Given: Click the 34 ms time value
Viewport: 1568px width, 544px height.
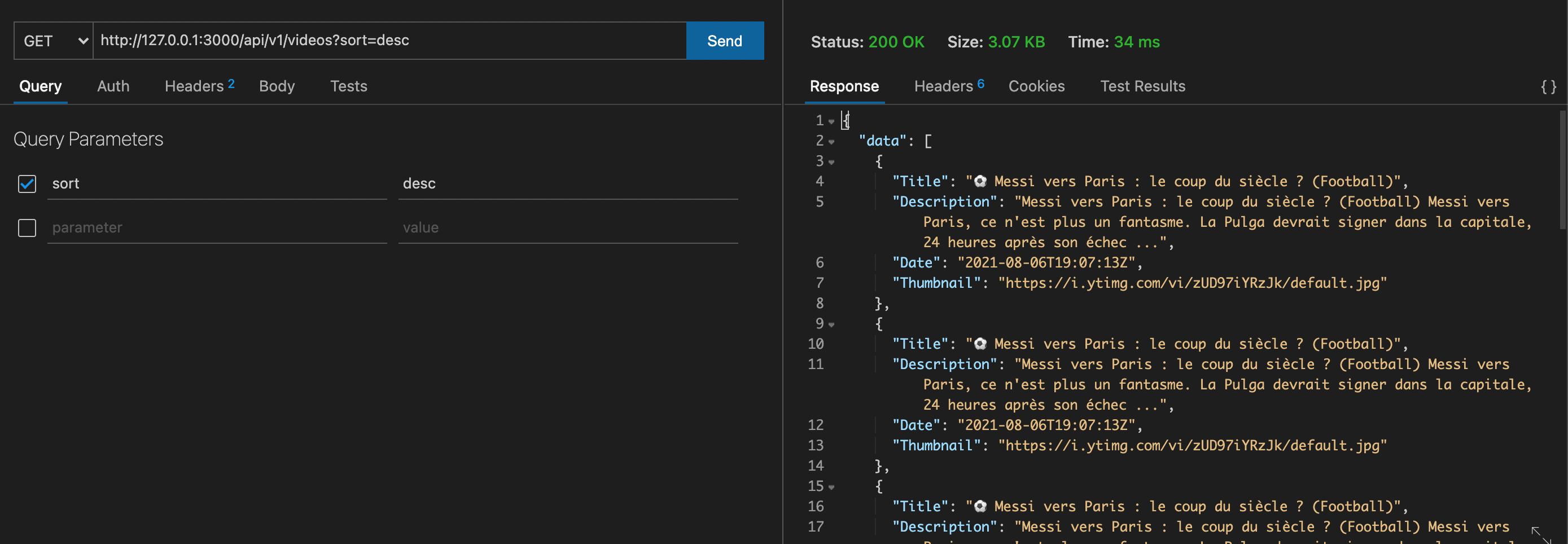Looking at the screenshot, I should click(x=1136, y=42).
